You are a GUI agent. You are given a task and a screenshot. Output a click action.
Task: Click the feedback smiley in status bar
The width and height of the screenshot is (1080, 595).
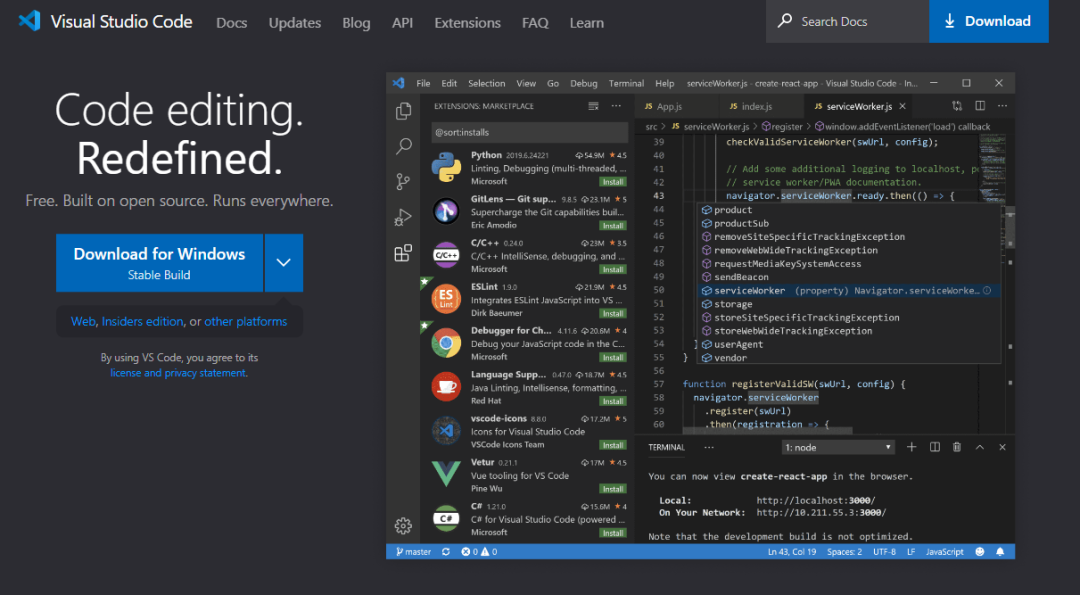coord(980,552)
